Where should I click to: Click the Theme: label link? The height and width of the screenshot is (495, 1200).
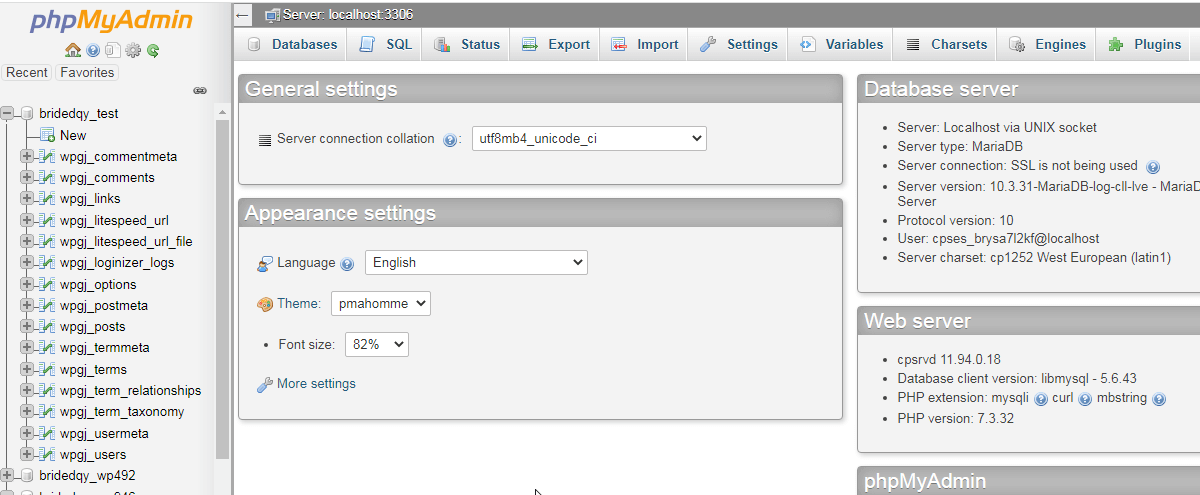pos(299,304)
